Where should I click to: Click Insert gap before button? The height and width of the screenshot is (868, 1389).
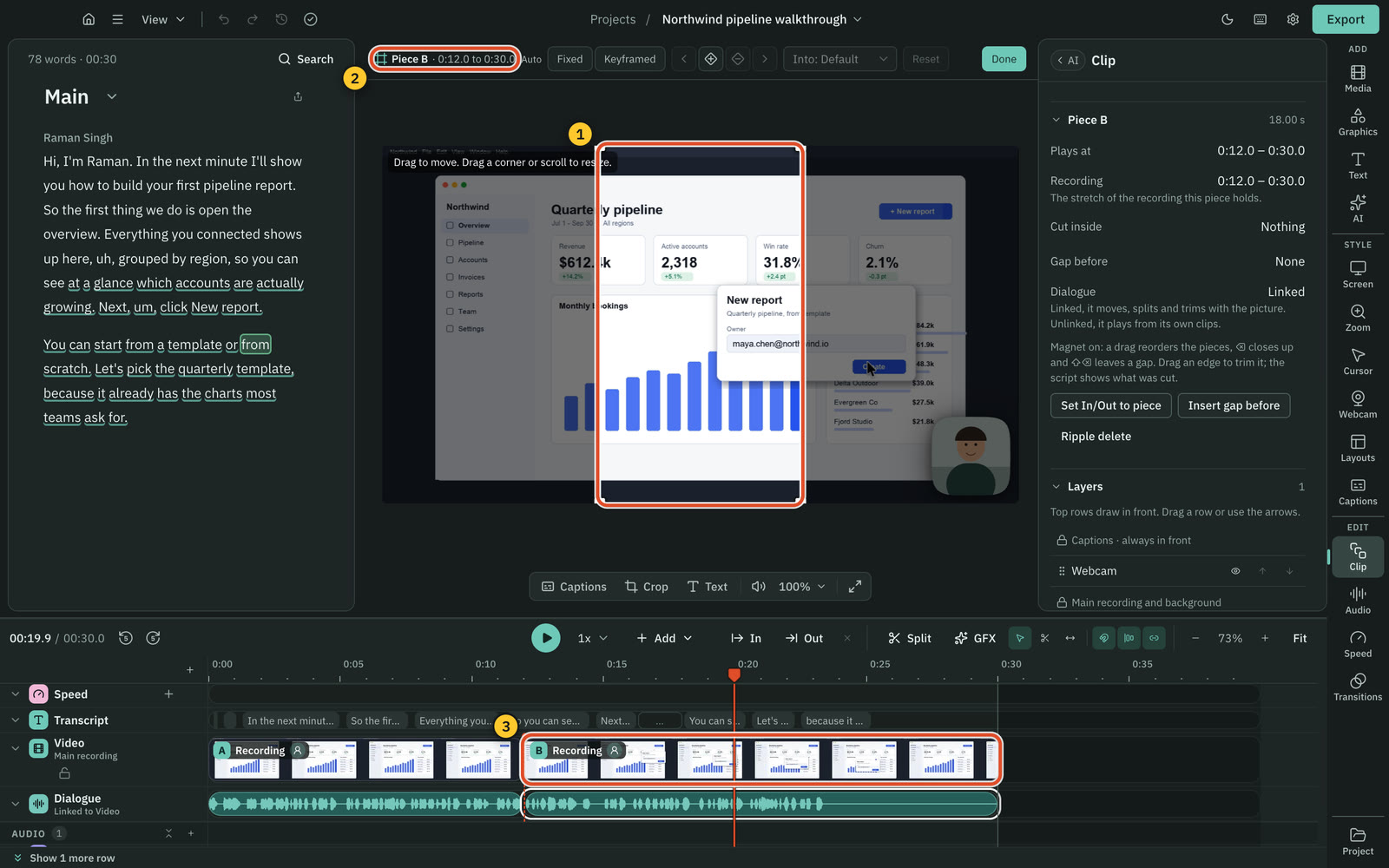[1234, 405]
